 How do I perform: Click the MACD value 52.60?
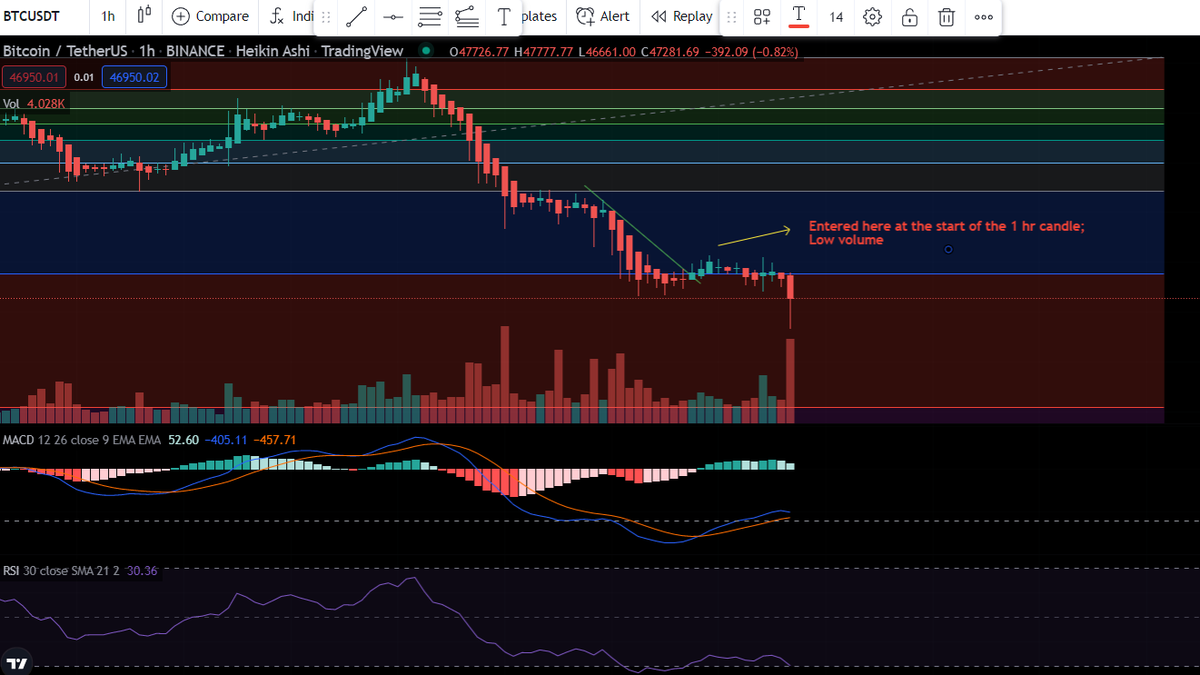coord(184,440)
